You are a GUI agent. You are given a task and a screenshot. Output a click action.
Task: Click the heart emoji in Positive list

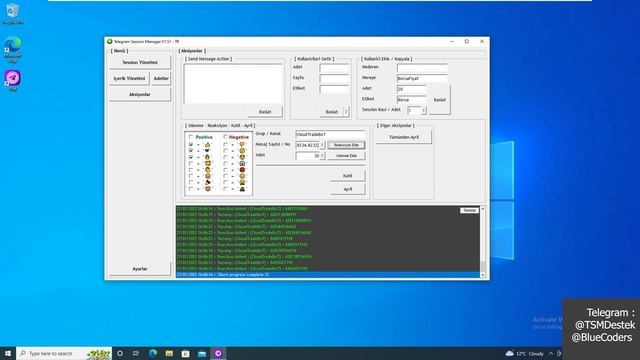[x=207, y=151]
